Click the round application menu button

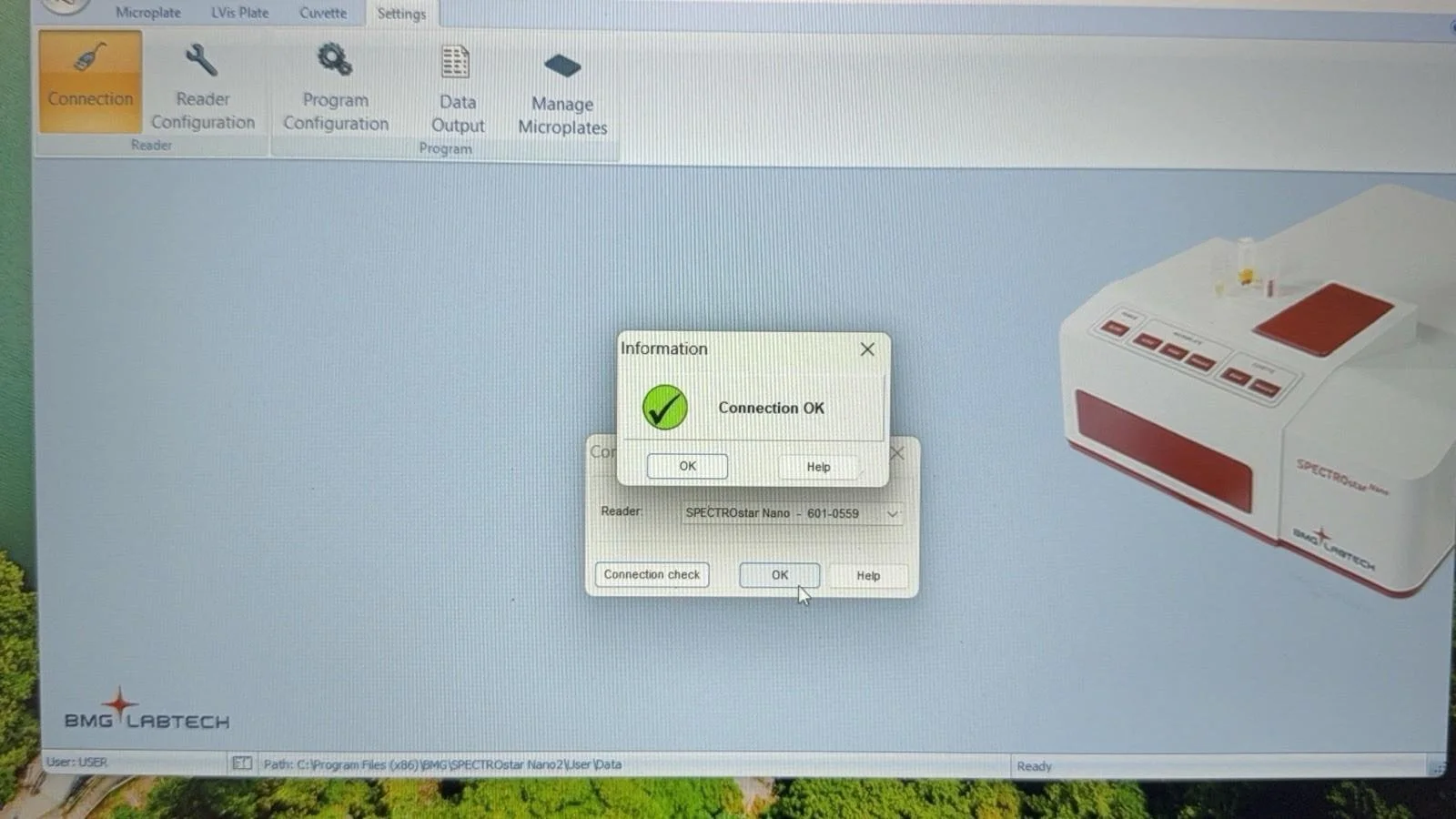(66, 5)
